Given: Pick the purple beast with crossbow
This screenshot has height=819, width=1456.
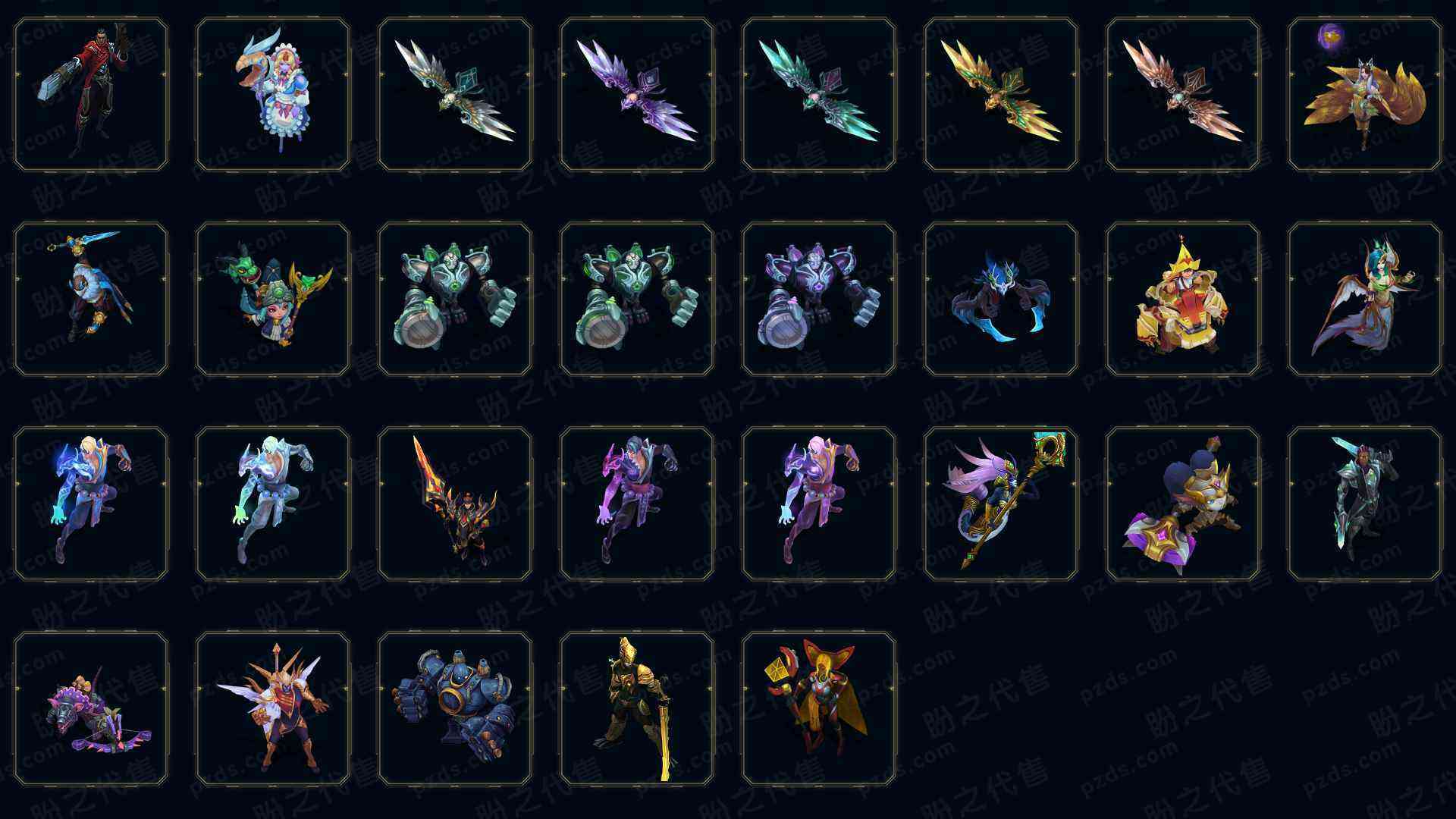Looking at the screenshot, I should 91,708.
